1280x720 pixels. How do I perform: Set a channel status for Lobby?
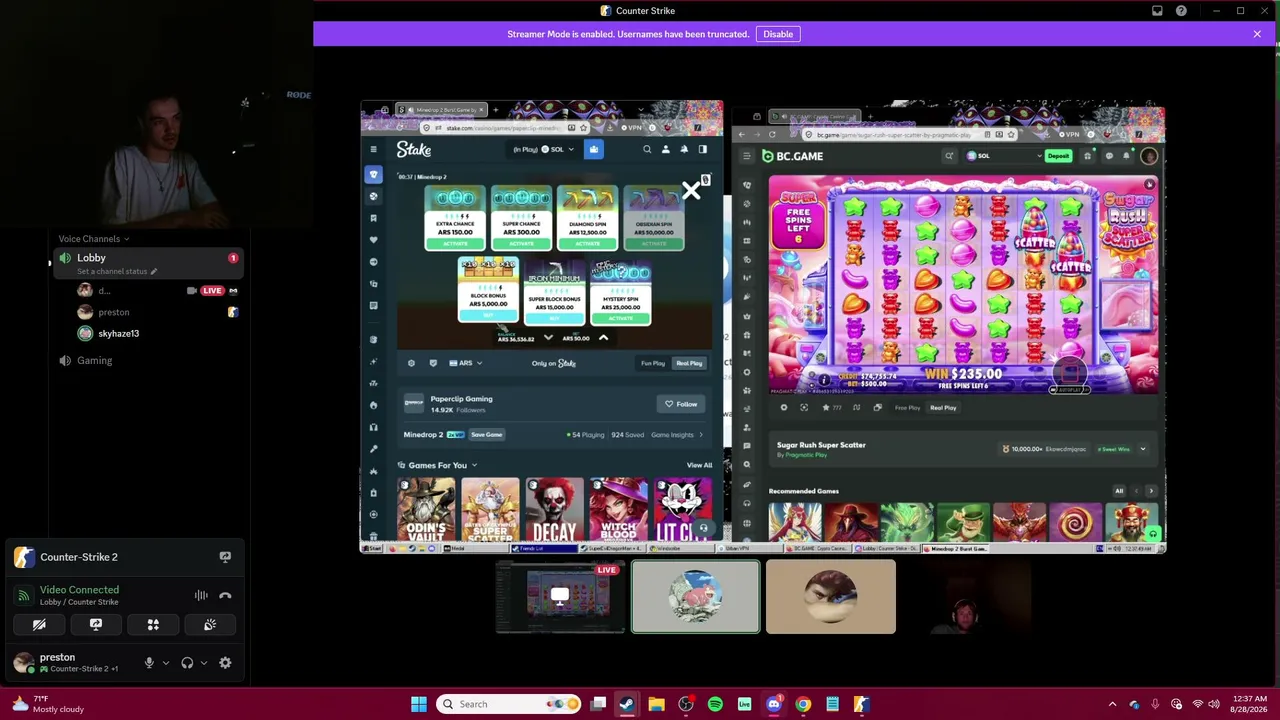coord(117,272)
